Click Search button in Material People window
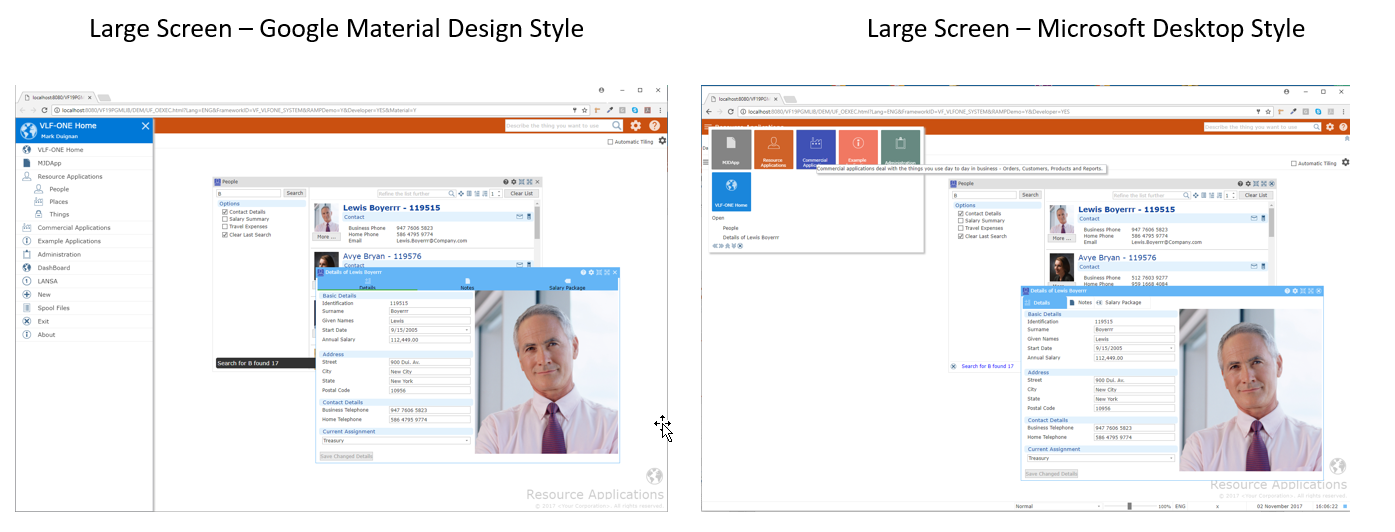 point(294,193)
